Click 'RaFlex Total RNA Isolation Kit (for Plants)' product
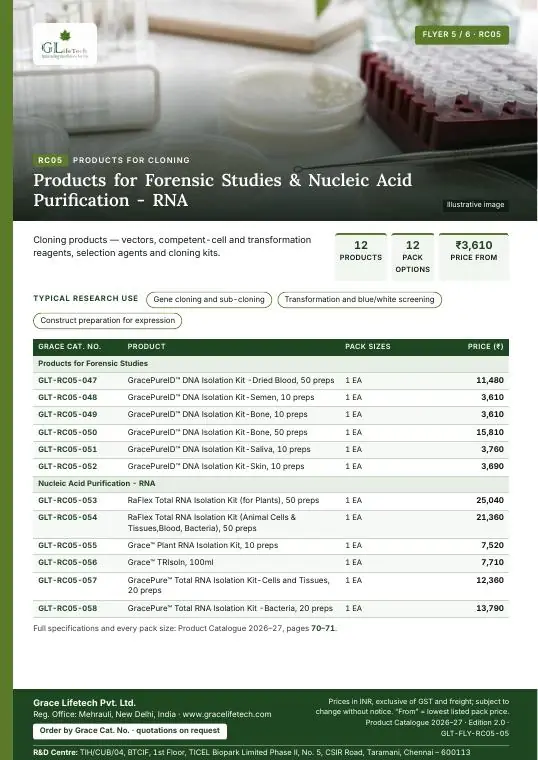The image size is (538, 760). (x=223, y=500)
